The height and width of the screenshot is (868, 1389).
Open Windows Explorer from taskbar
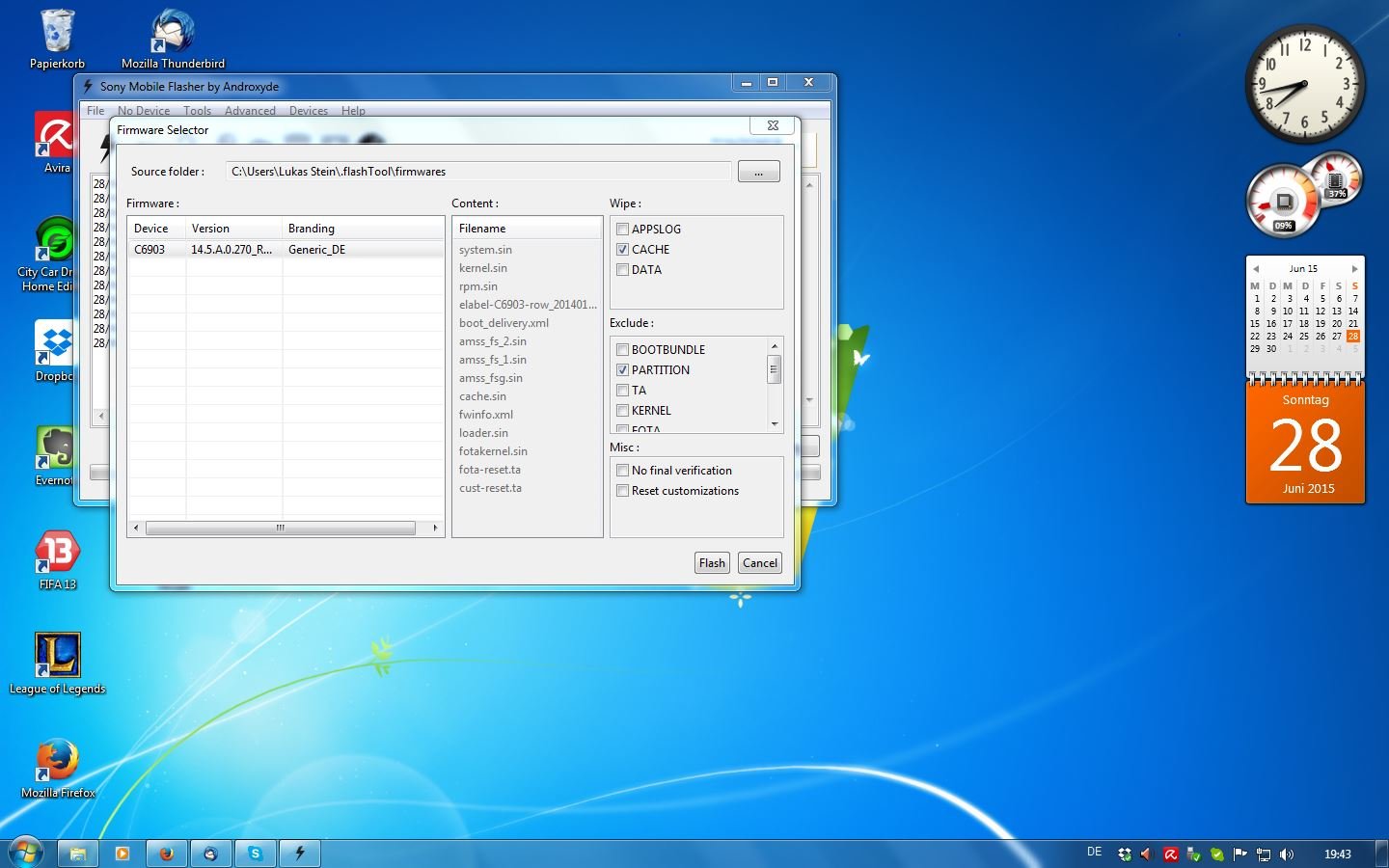coord(78,854)
